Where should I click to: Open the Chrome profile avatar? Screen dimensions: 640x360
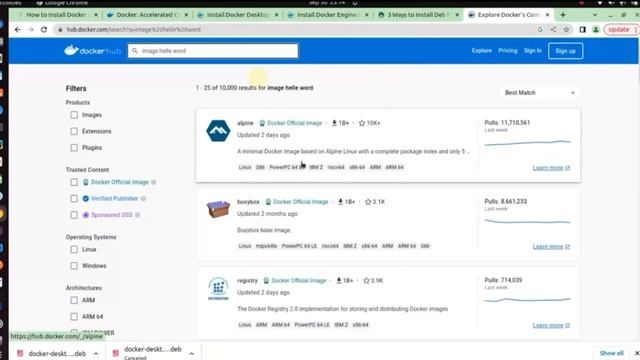click(596, 29)
